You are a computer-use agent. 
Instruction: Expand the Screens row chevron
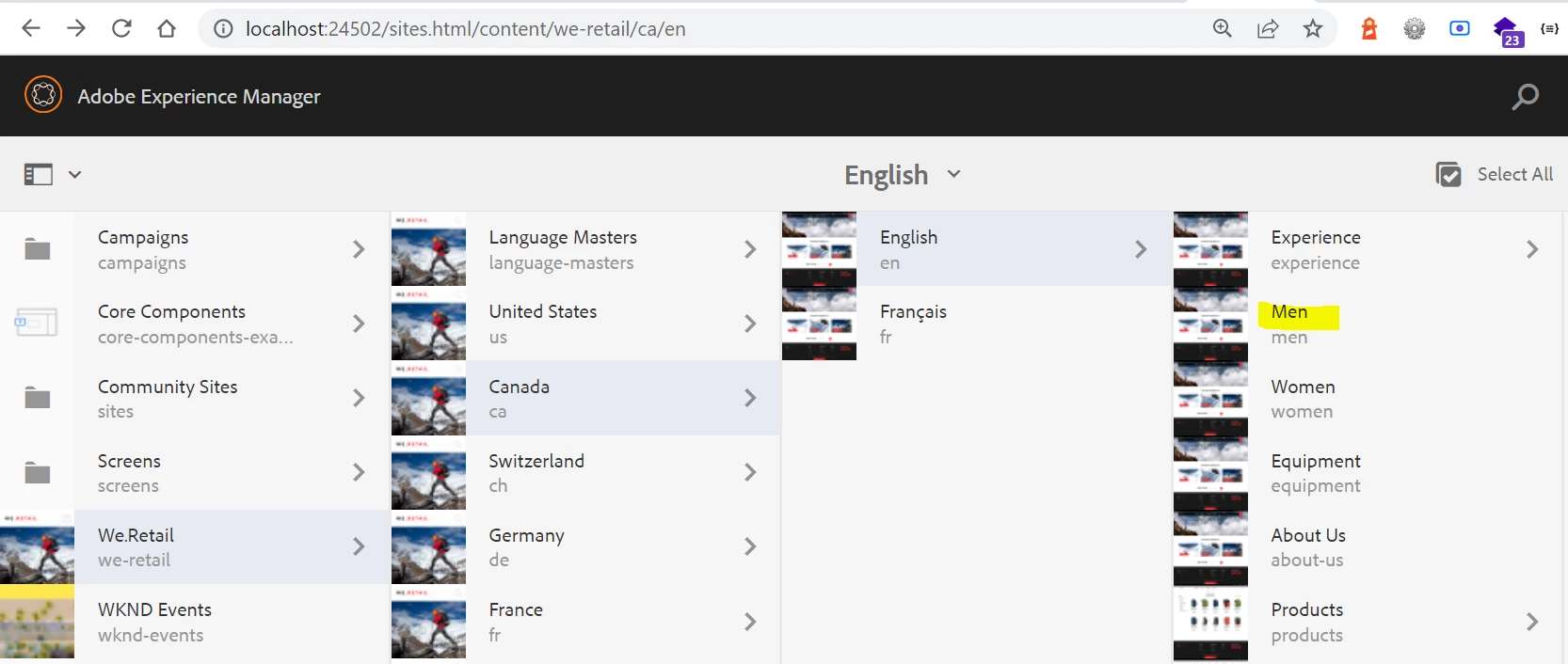[x=359, y=472]
